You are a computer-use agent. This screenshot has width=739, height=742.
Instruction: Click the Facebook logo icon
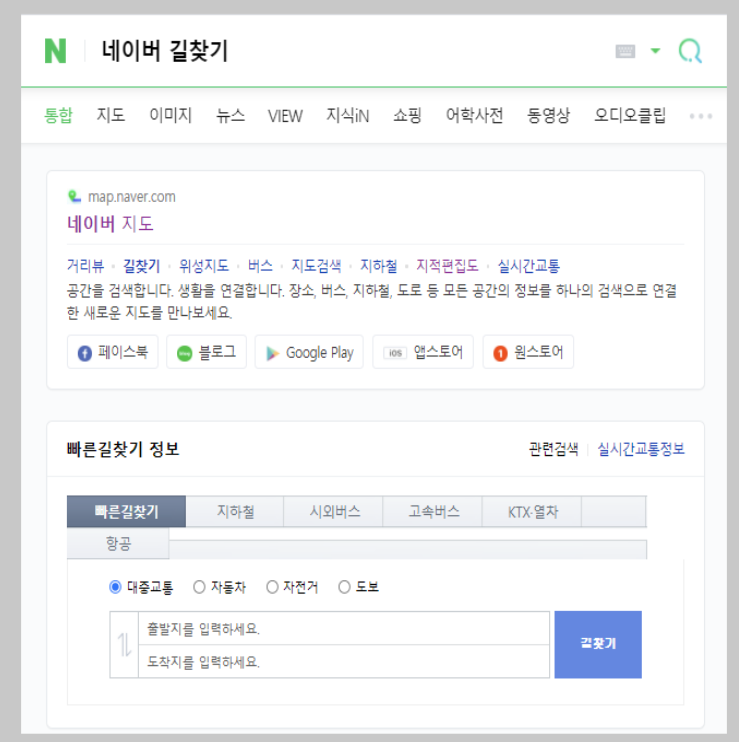[x=85, y=353]
